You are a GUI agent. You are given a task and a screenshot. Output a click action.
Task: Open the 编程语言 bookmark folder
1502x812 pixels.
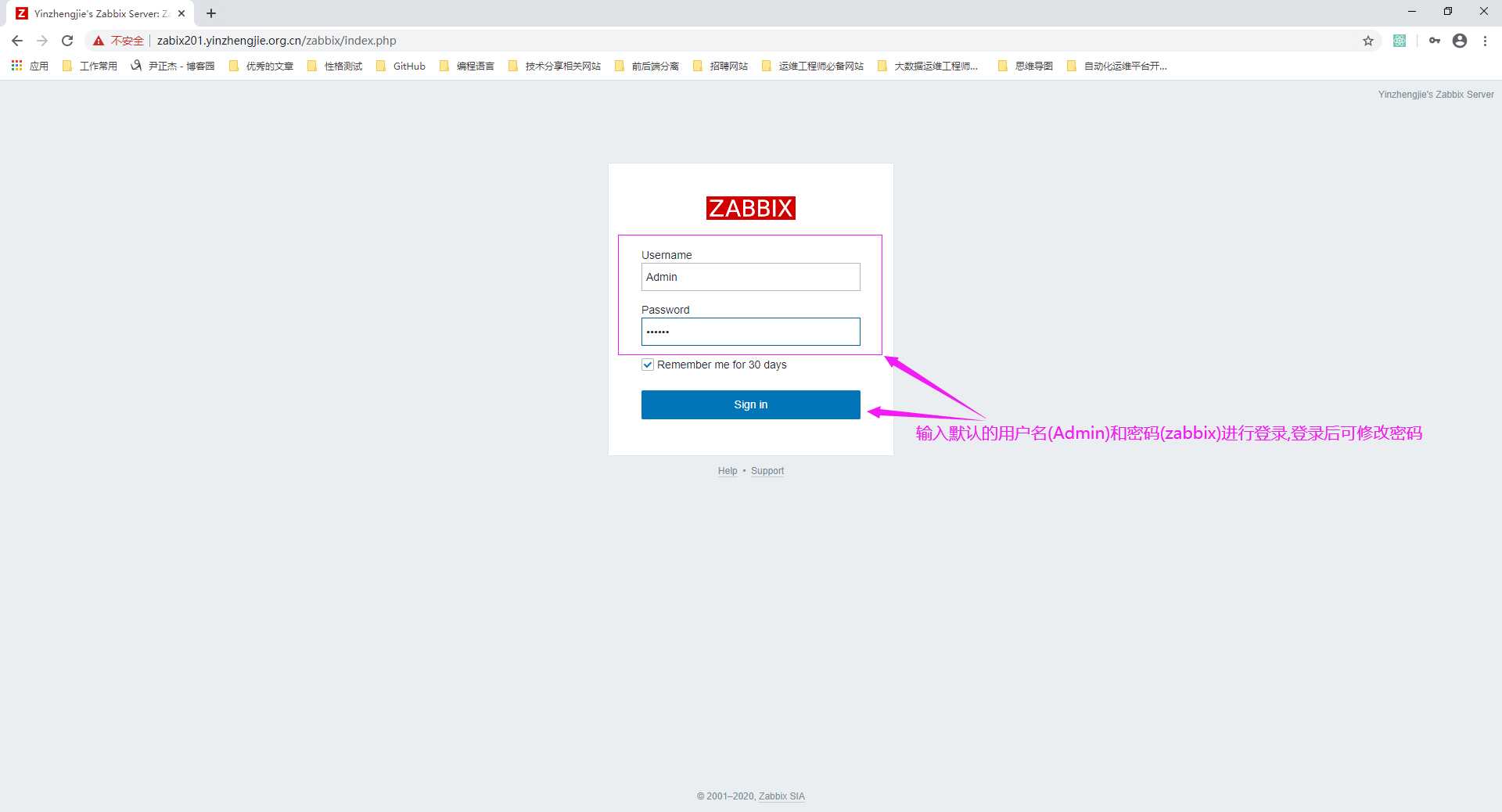467,66
